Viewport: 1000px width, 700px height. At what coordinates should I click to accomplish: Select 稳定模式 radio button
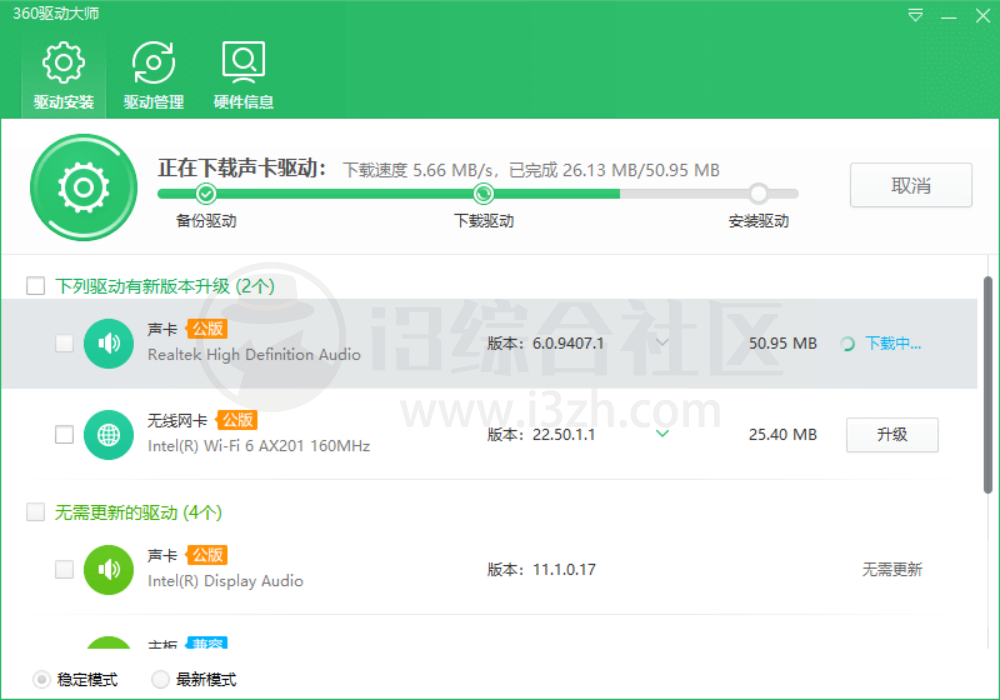[42, 680]
